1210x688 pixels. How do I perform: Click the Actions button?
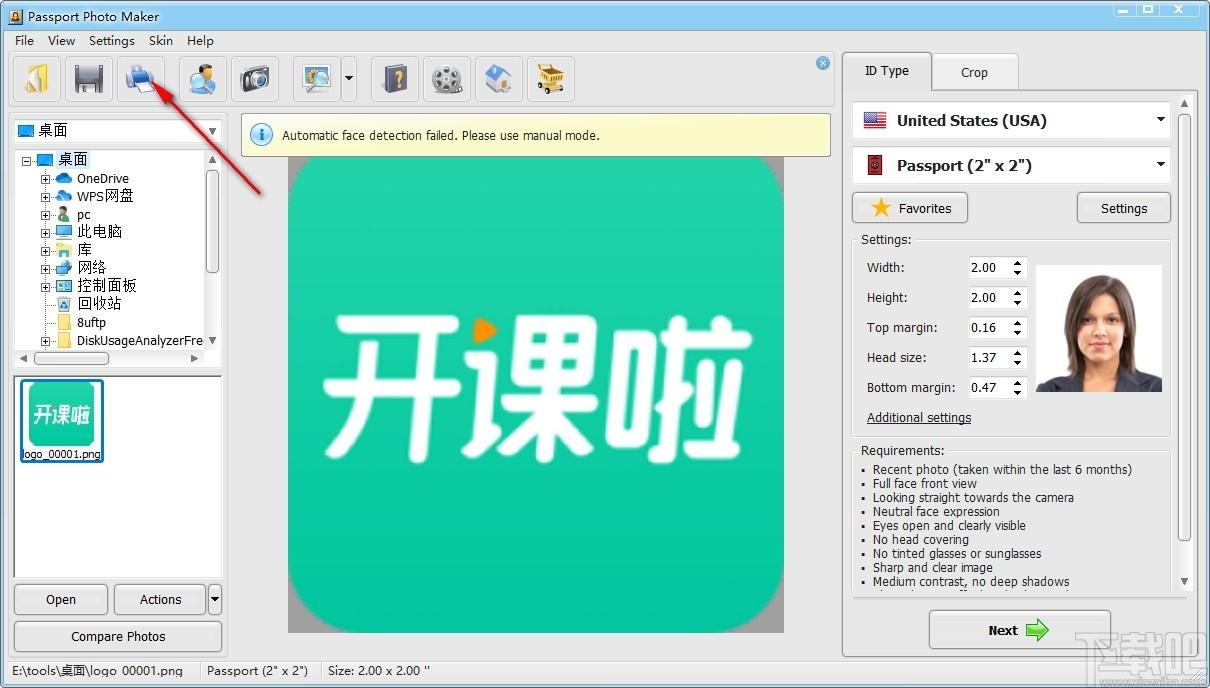click(160, 600)
